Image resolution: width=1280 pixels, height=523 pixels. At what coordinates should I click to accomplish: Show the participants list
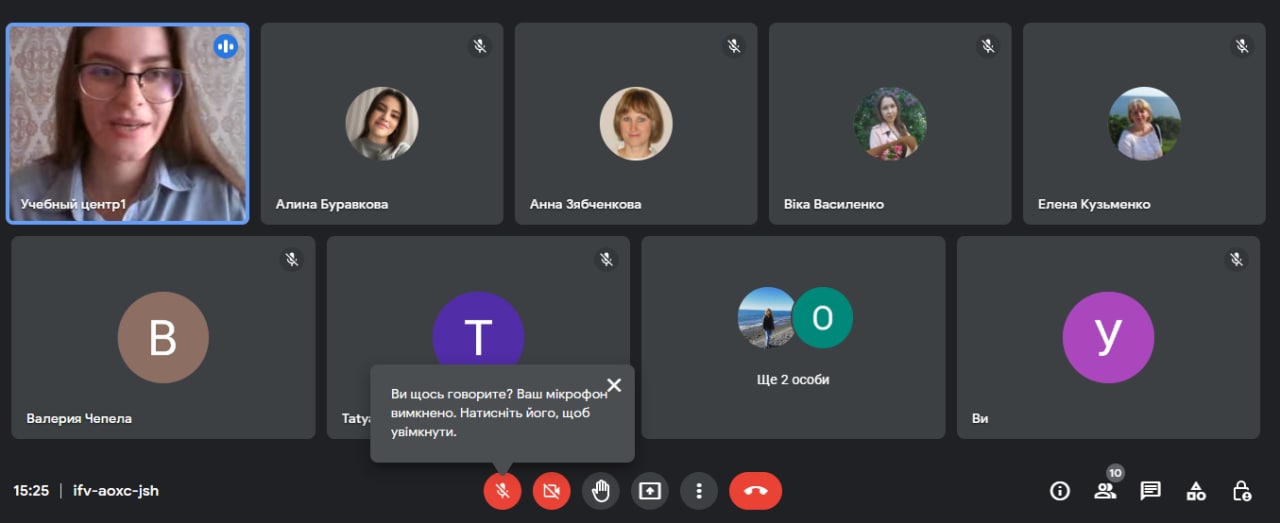point(1105,491)
